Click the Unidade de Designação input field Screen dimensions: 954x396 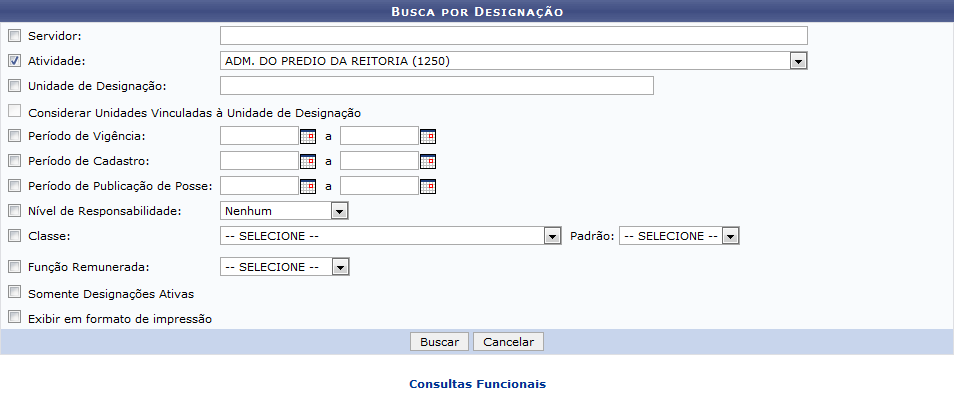click(437, 86)
